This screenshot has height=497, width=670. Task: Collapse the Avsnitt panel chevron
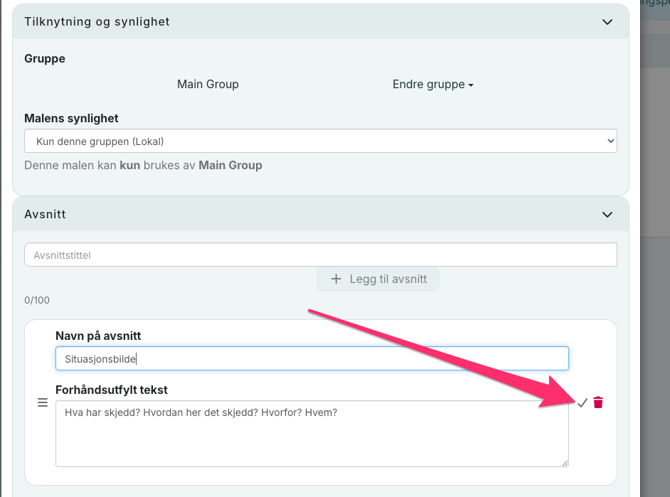tap(607, 214)
